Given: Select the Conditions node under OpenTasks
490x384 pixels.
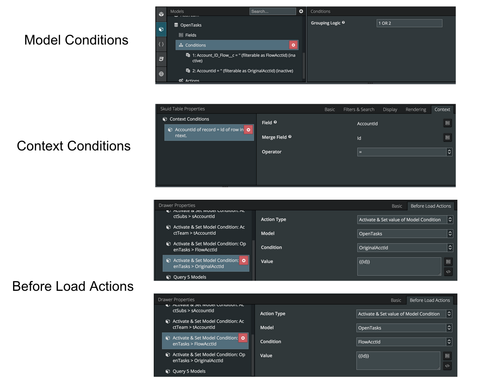Looking at the screenshot, I should 237,45.
